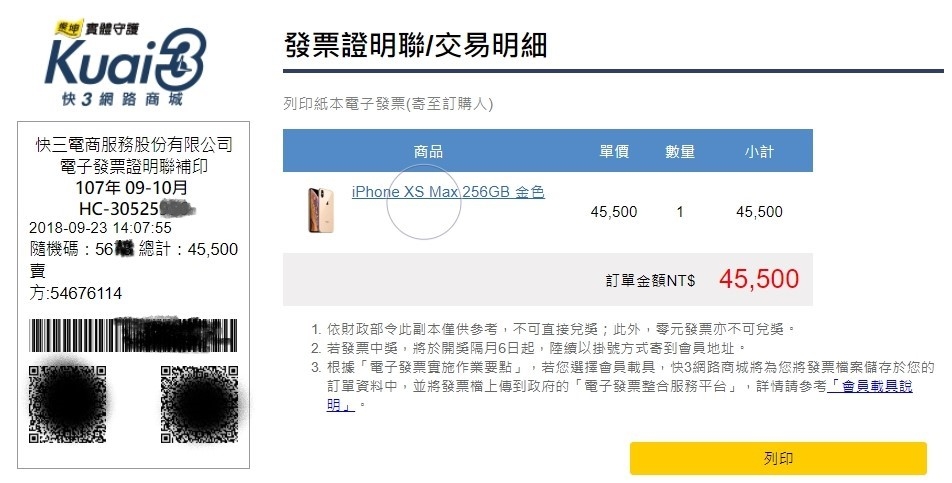The image size is (952, 483).
Task: Click the Kuai3 logo at top left
Action: coord(124,62)
